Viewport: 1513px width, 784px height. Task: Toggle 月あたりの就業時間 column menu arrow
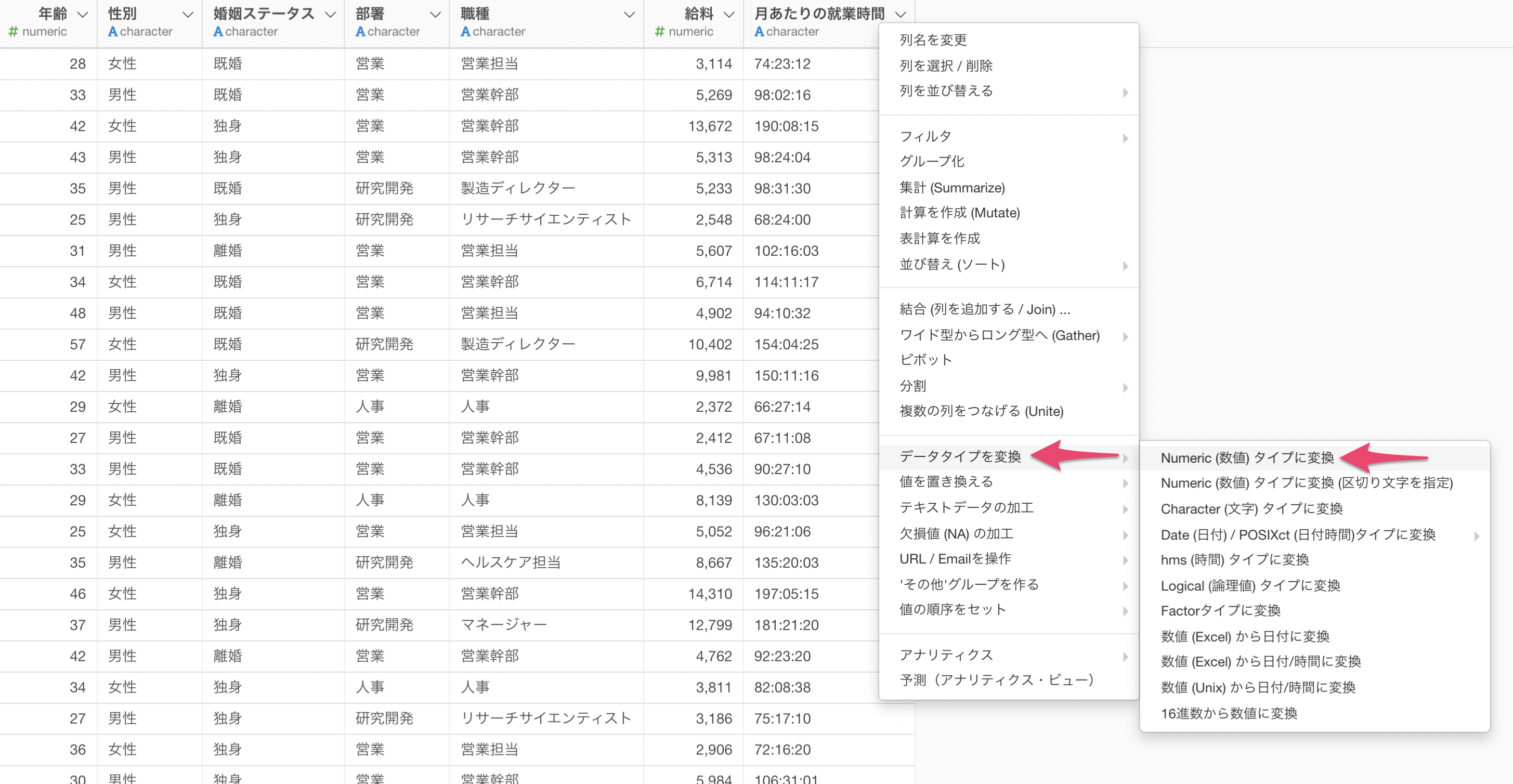pos(901,14)
